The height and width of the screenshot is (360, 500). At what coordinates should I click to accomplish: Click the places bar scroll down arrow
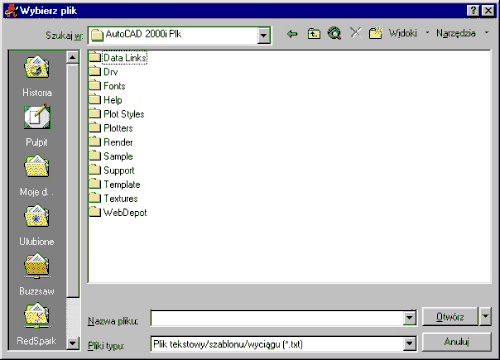click(x=72, y=342)
